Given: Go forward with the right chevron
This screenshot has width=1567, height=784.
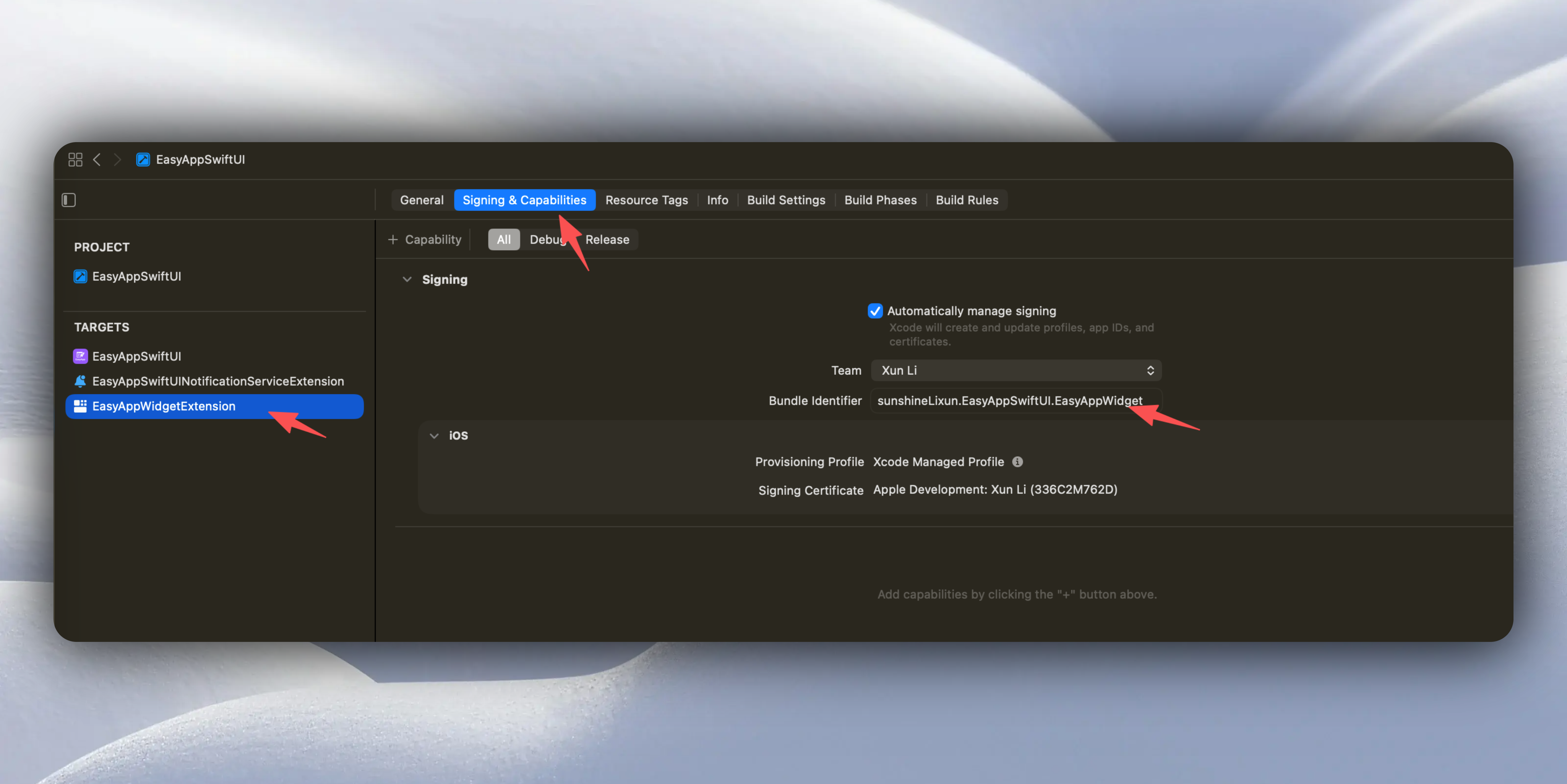Looking at the screenshot, I should (x=117, y=159).
